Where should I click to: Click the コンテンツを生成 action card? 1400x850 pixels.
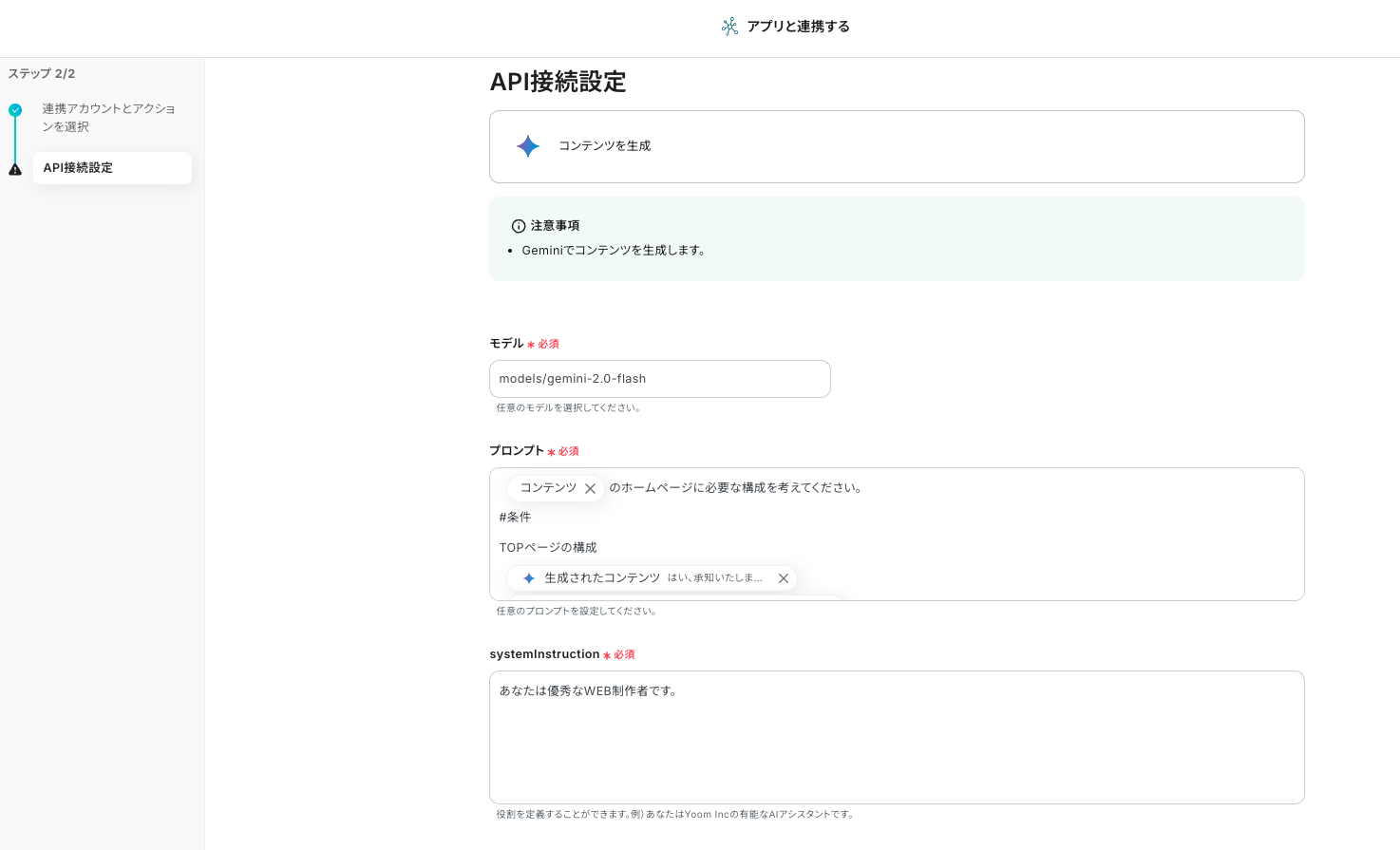[896, 146]
